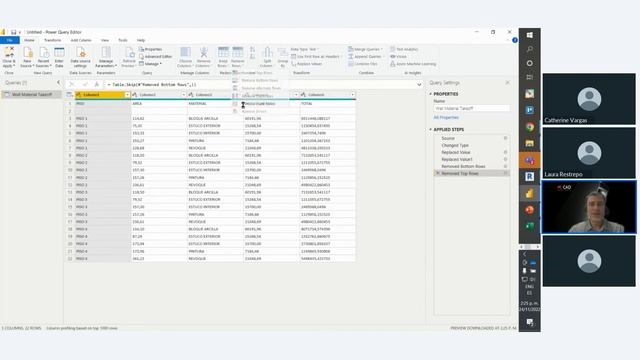Confirm formula with checkmark icon
The image size is (640, 360).
85,84
